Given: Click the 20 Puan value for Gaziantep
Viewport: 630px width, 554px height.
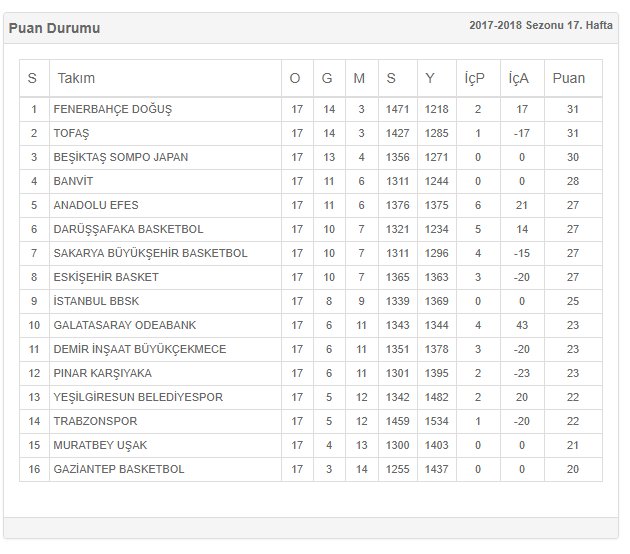Looking at the screenshot, I should coord(573,469).
